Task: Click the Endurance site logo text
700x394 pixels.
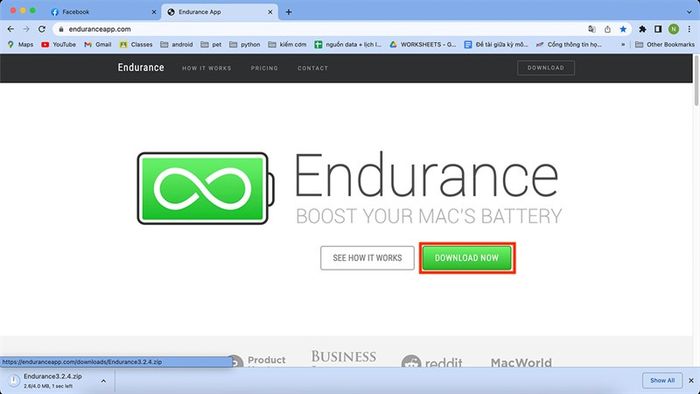Action: coord(141,67)
